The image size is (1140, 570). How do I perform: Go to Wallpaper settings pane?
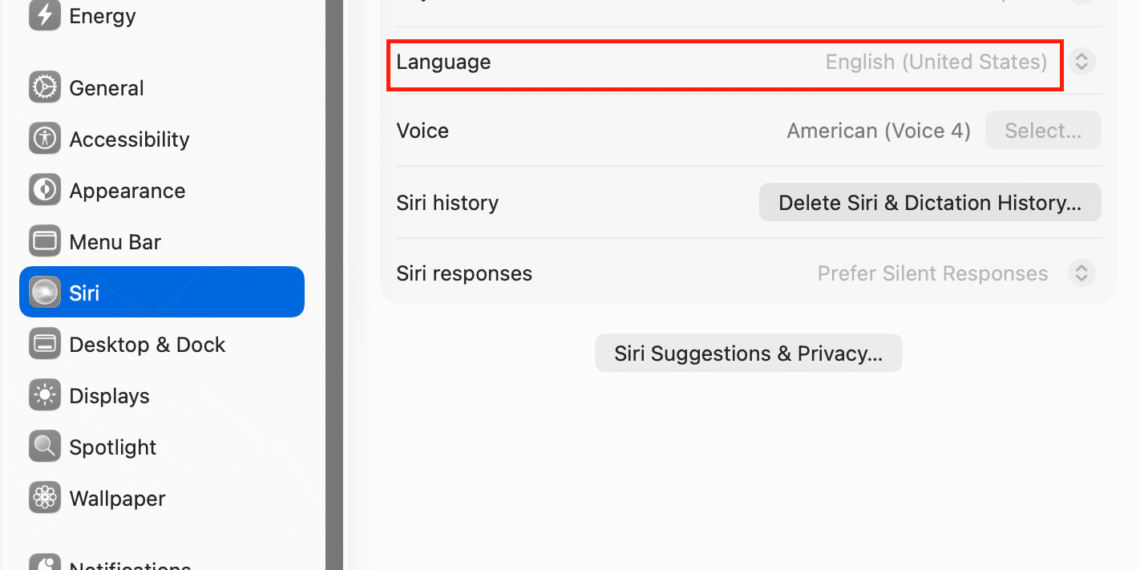[x=117, y=498]
